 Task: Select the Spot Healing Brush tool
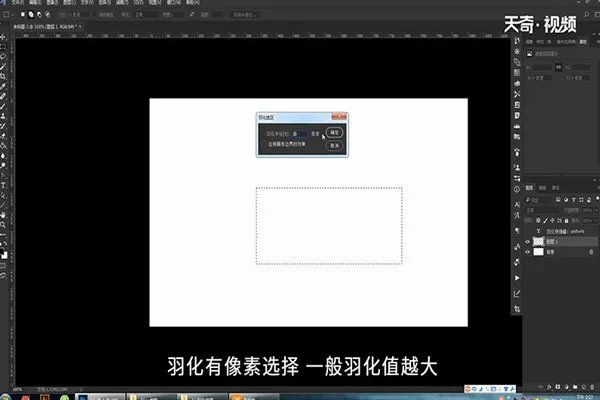[x=3, y=96]
